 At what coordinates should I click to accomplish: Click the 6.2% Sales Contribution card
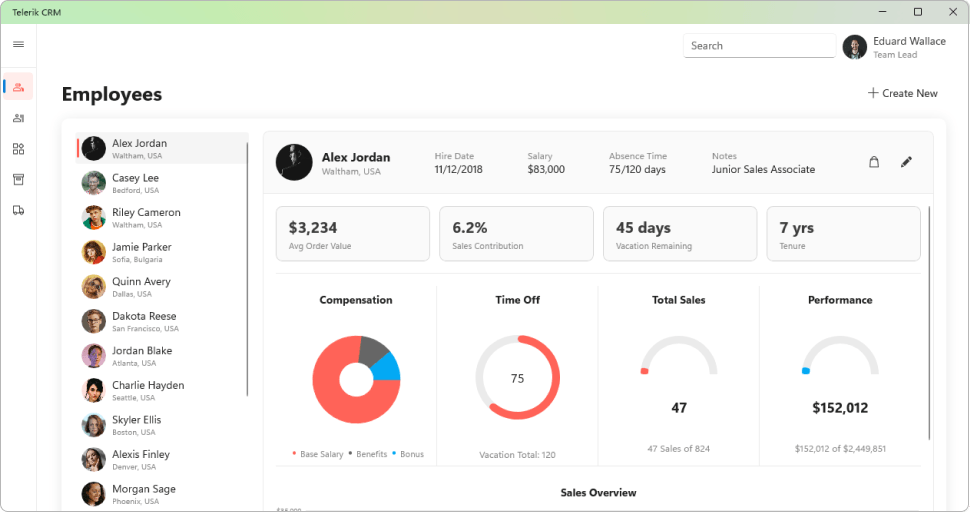[517, 234]
